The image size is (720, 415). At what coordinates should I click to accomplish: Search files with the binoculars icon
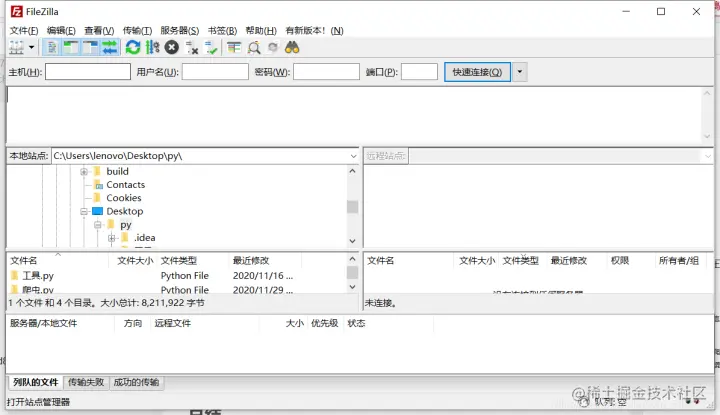click(292, 47)
